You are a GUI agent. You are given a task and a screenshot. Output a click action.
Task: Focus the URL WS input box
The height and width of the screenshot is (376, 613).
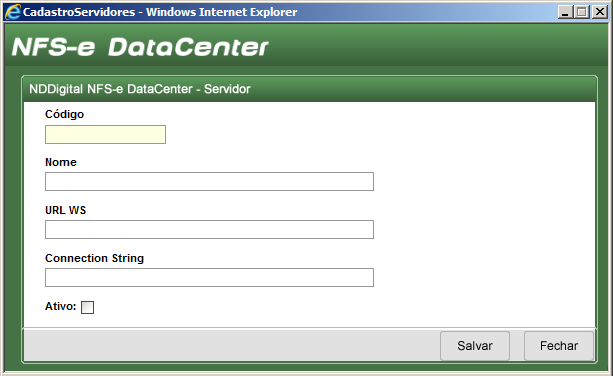pyautogui.click(x=209, y=229)
